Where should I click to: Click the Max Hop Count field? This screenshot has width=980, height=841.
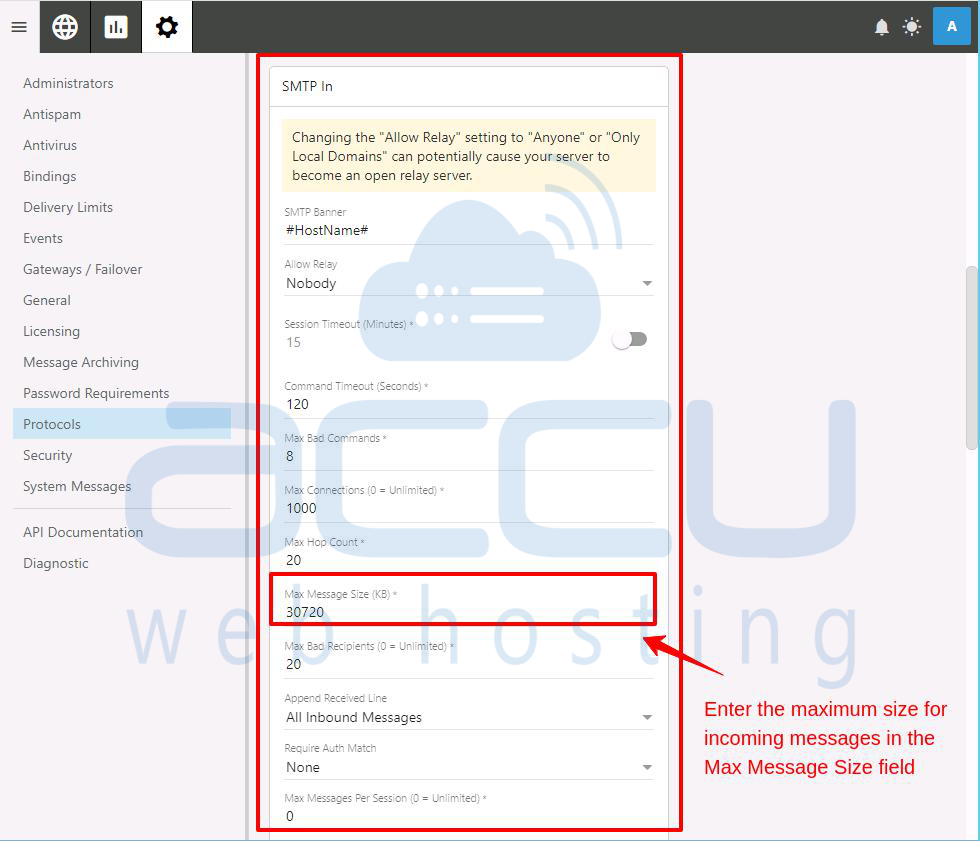469,560
